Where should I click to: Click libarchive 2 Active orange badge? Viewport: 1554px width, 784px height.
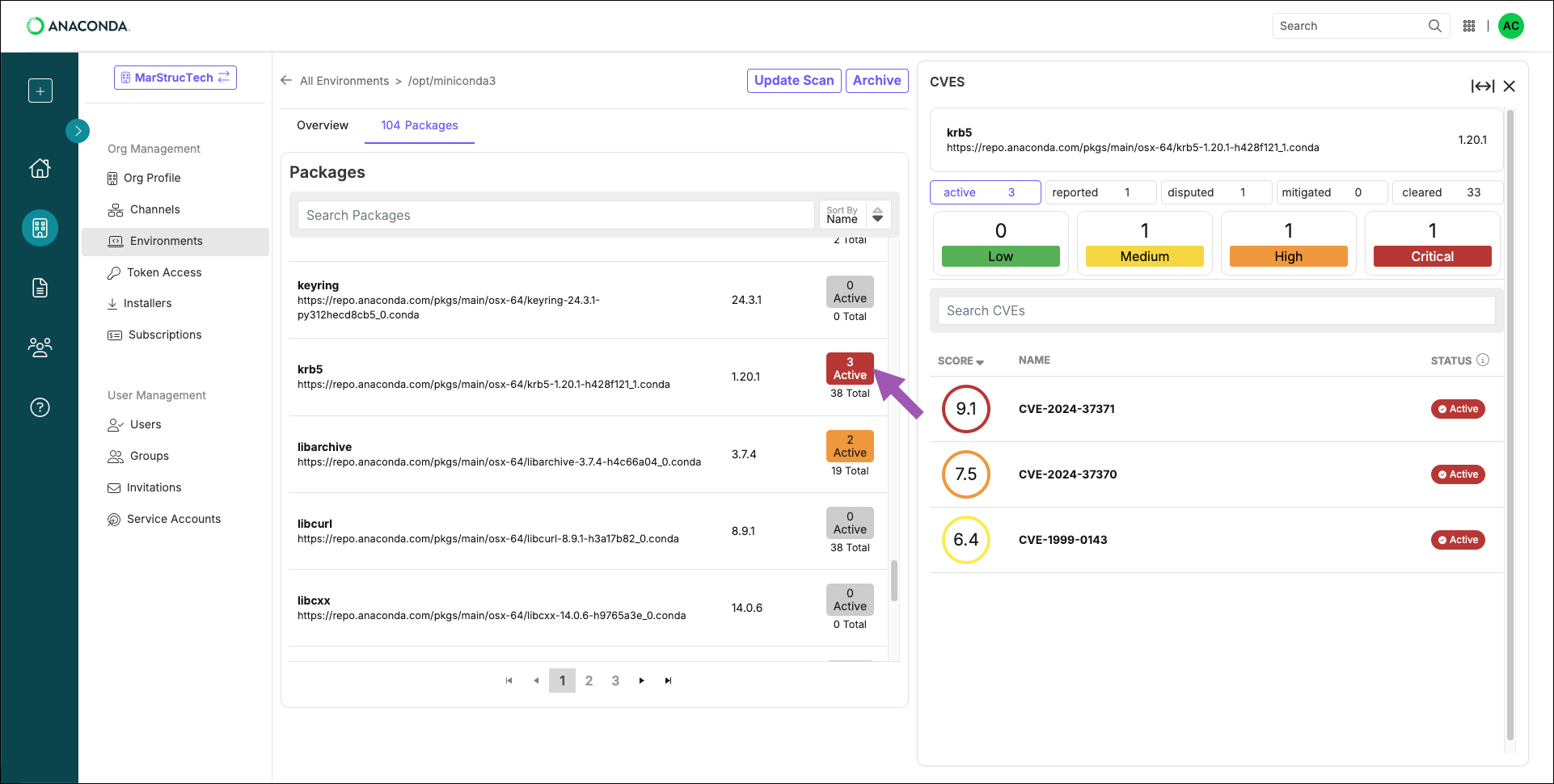[850, 446]
